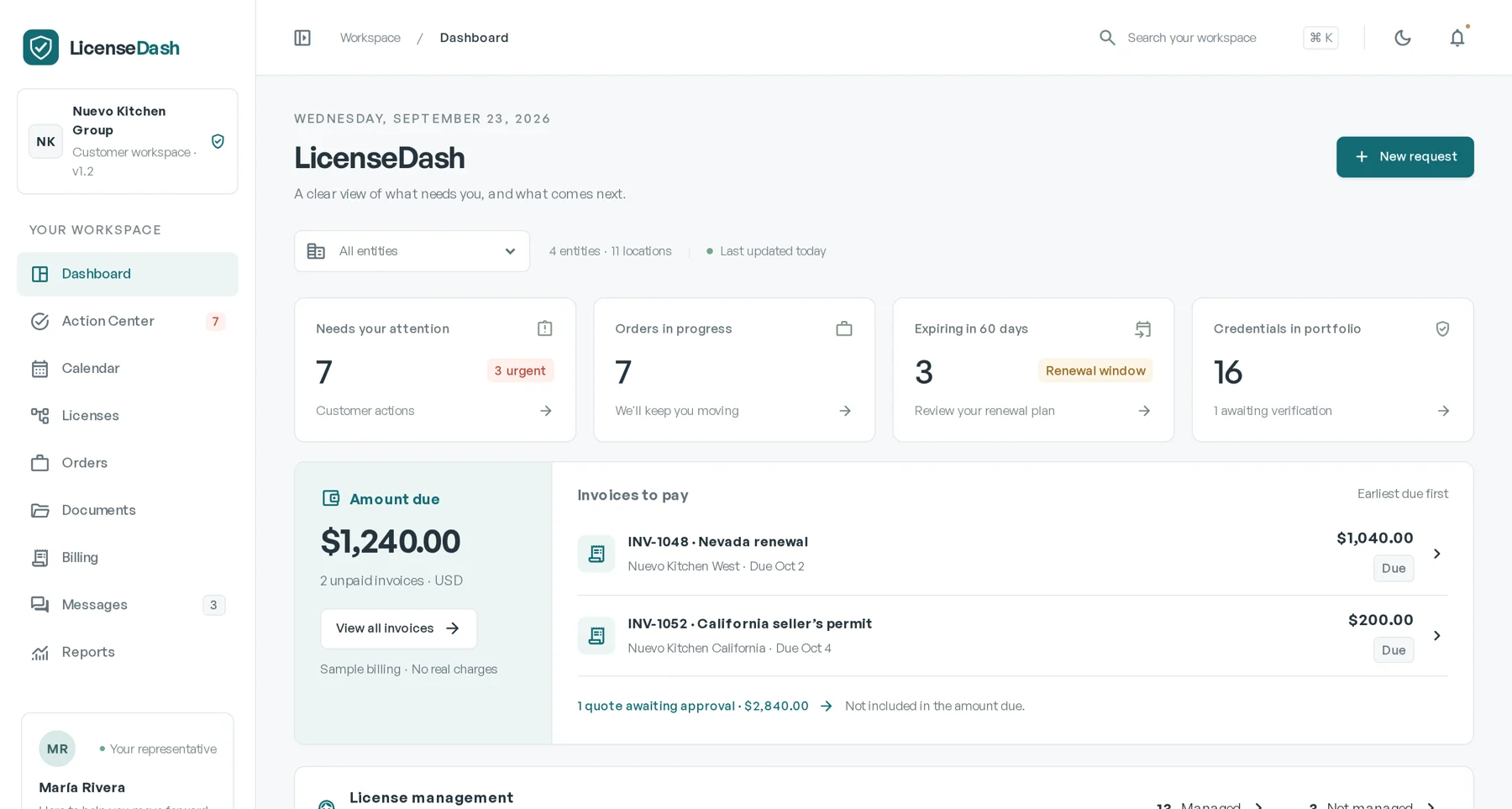Click the Documents folder icon

pyautogui.click(x=39, y=510)
